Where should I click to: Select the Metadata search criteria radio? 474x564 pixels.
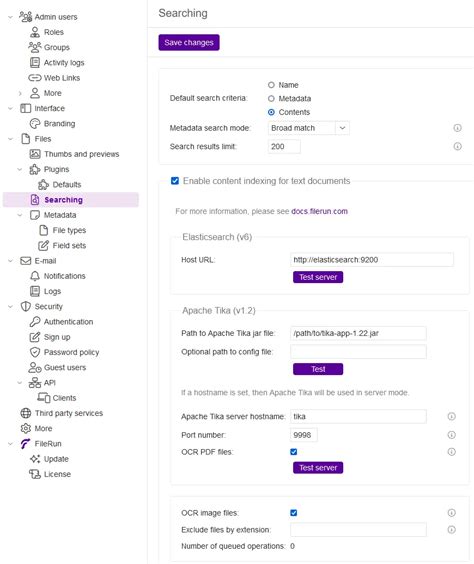pyautogui.click(x=271, y=99)
